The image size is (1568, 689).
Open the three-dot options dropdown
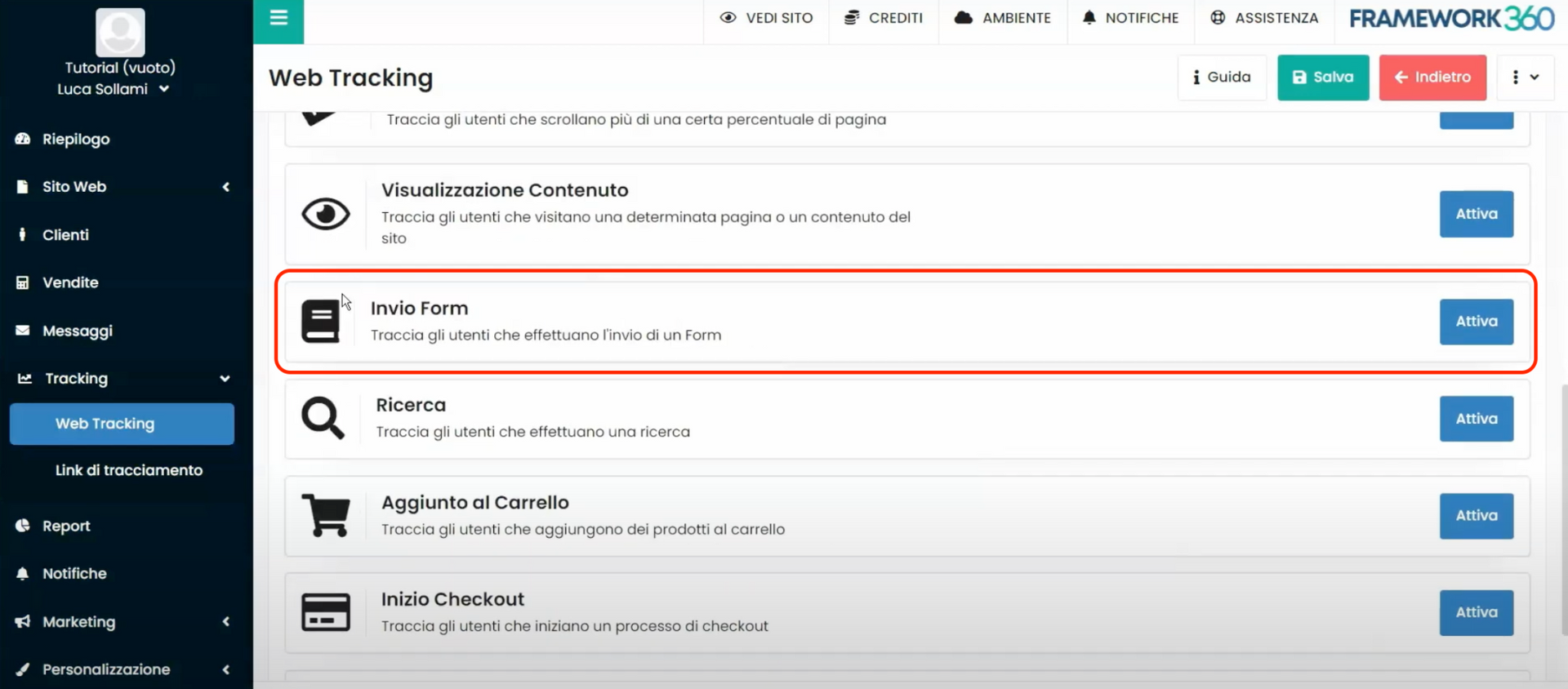[1524, 78]
